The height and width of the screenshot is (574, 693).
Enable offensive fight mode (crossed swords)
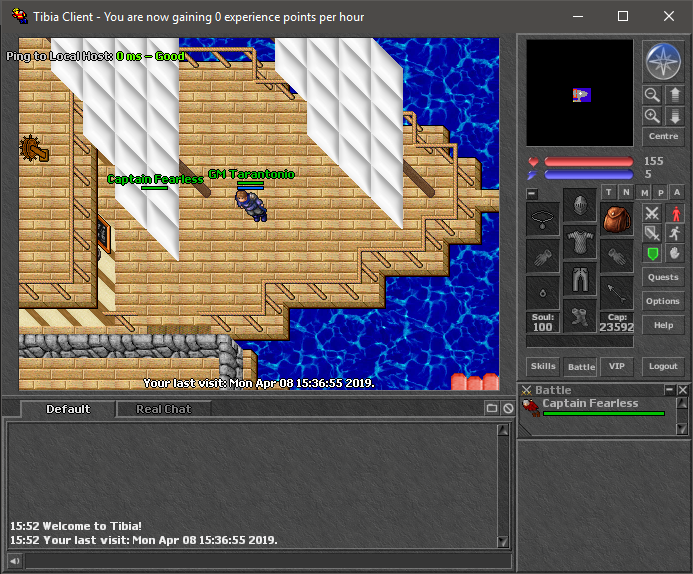[x=652, y=213]
